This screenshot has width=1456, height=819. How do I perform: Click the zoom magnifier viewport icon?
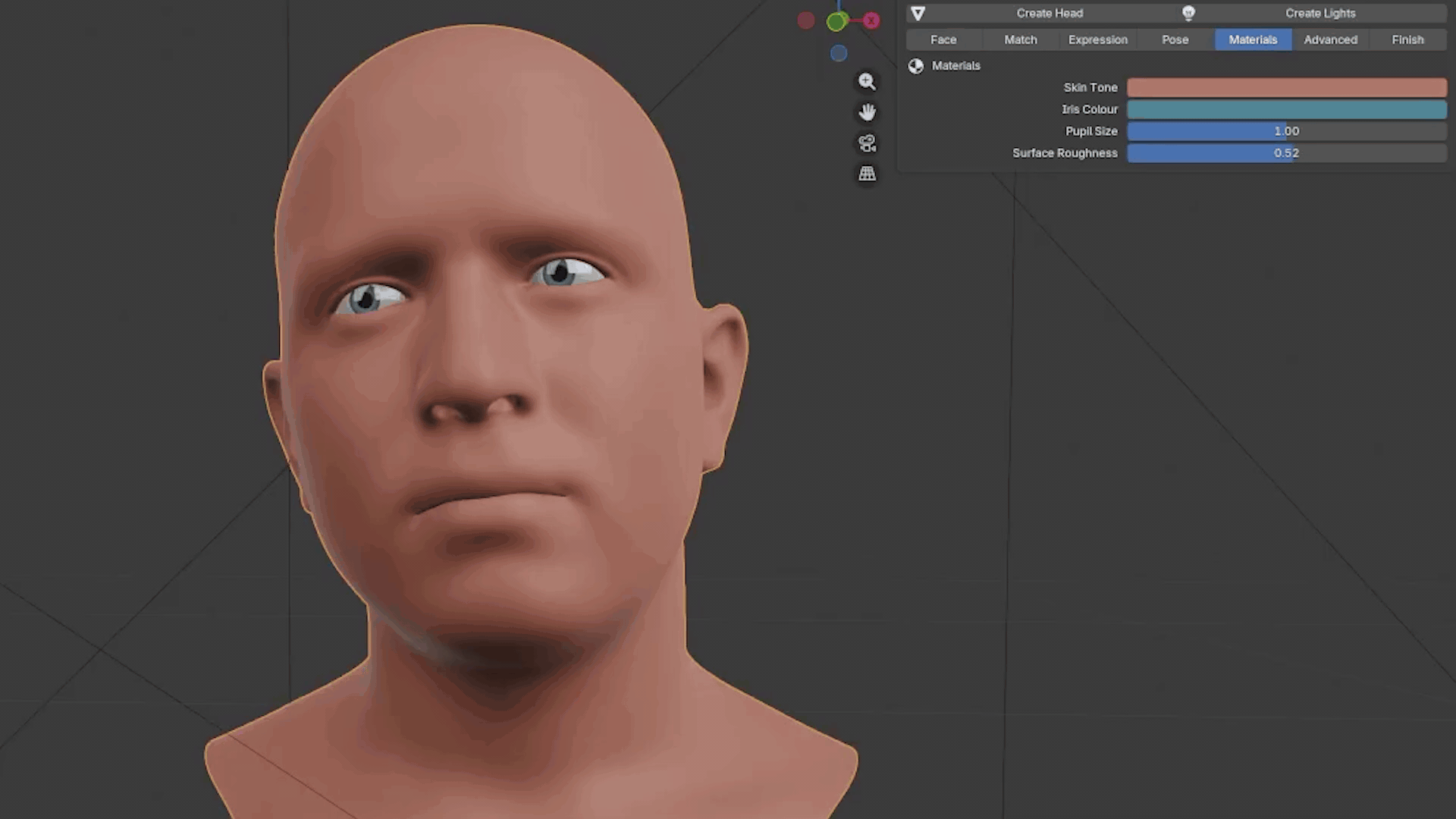(x=867, y=81)
